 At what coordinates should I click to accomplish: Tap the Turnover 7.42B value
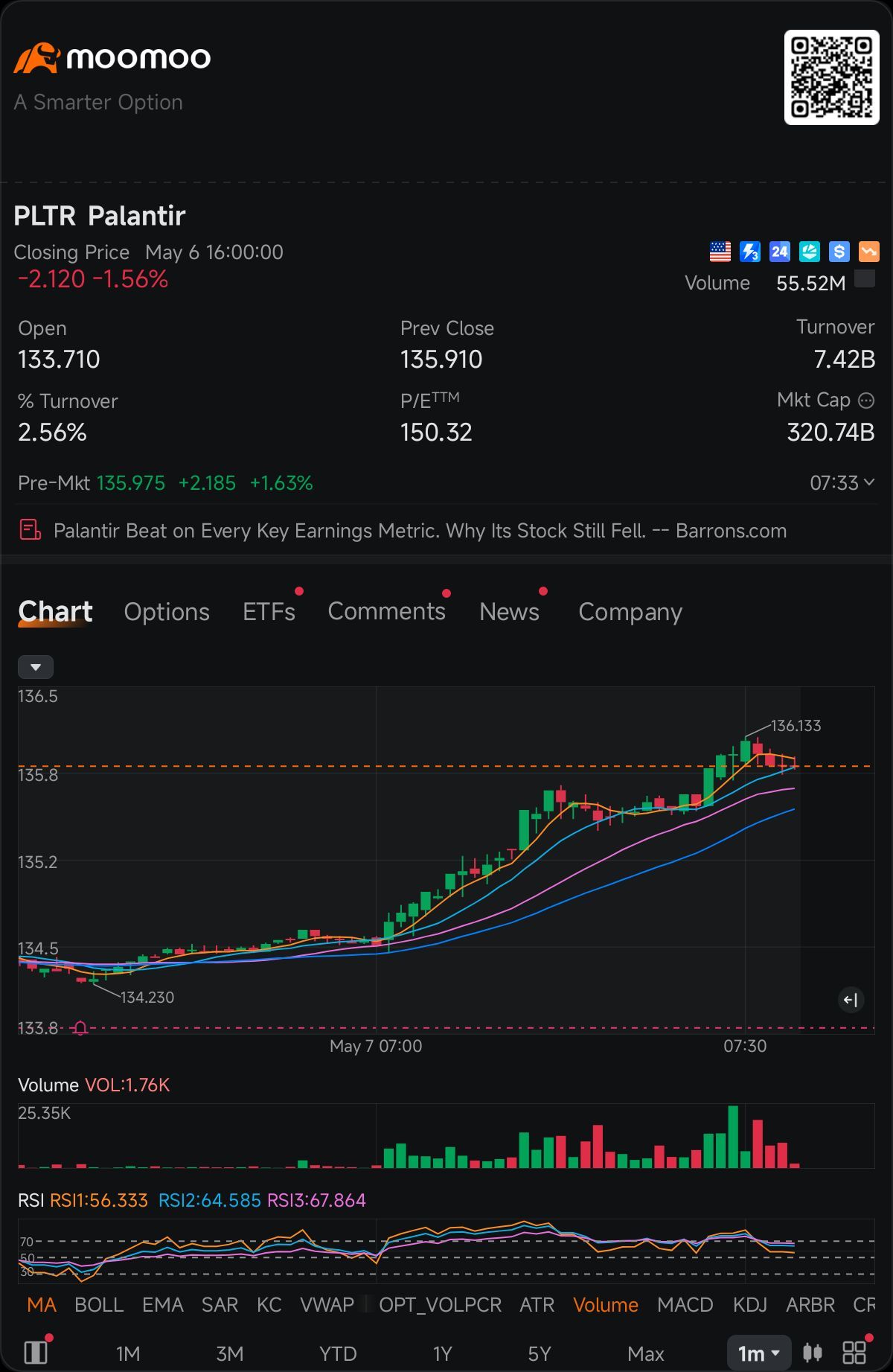[845, 360]
